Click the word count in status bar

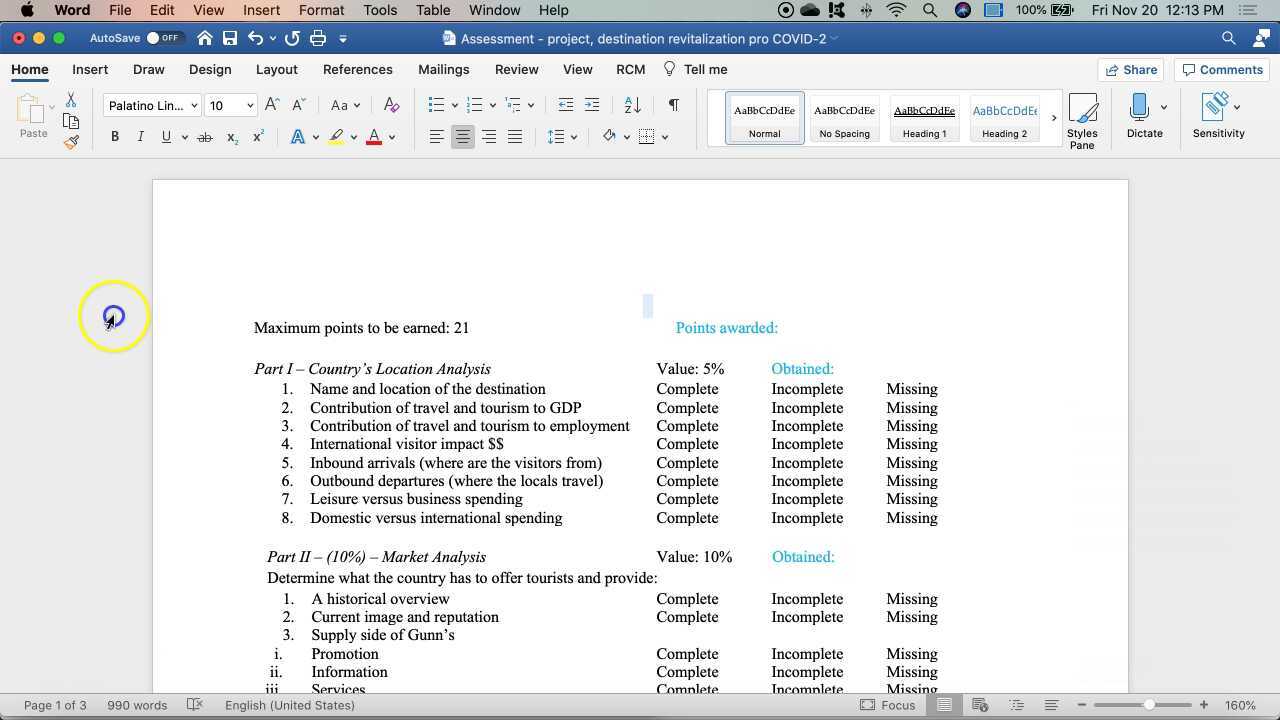coord(137,705)
